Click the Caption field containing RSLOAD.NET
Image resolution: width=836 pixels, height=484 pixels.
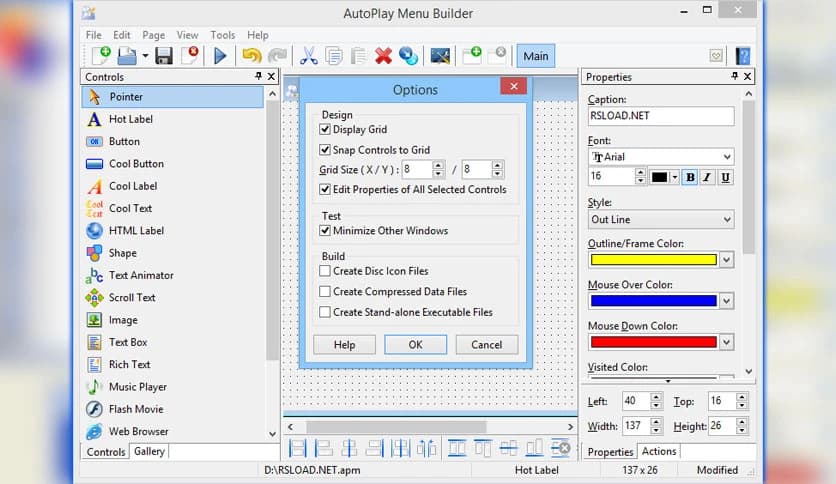[x=661, y=116]
